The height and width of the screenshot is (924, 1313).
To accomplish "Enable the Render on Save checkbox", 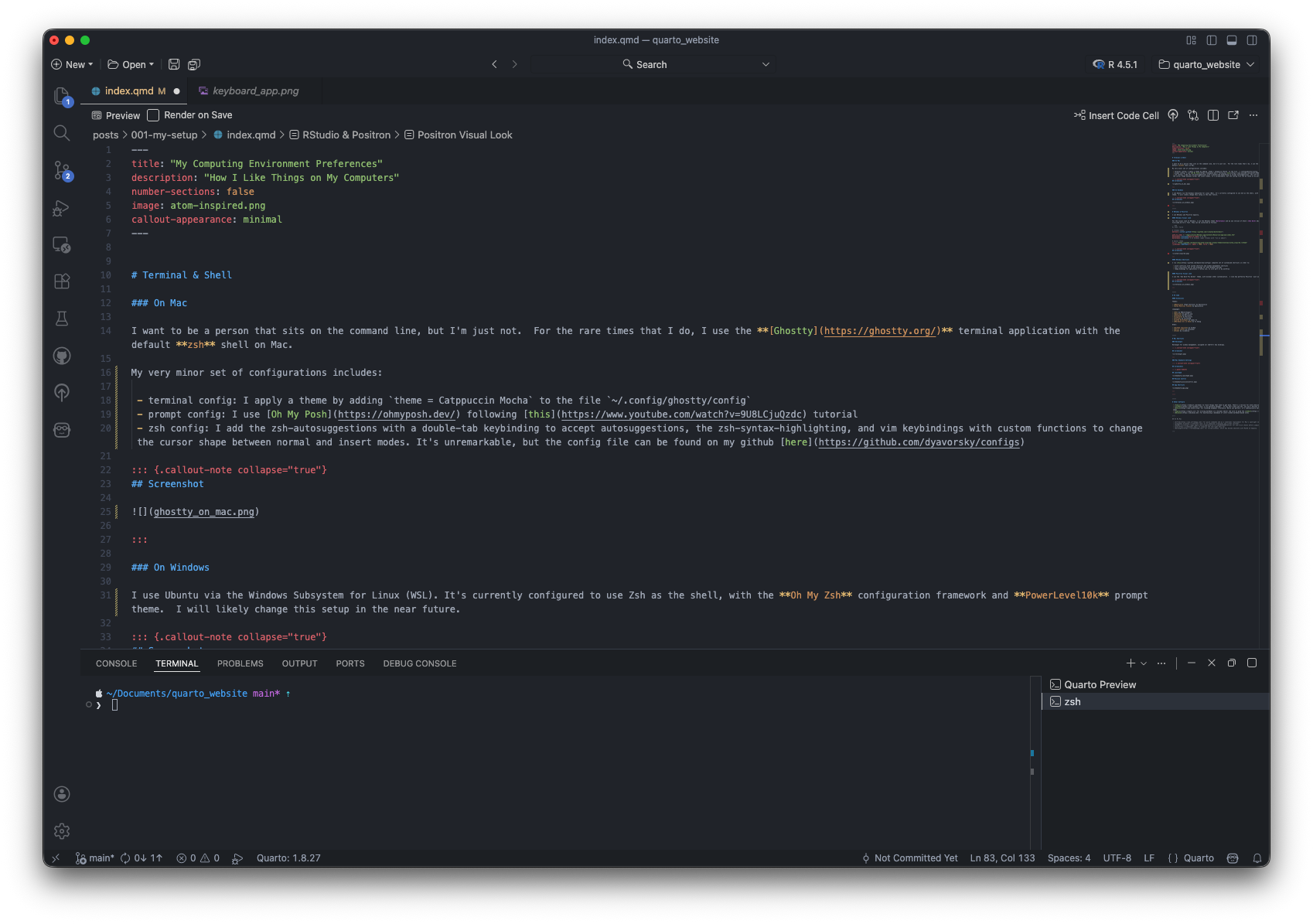I will [153, 115].
